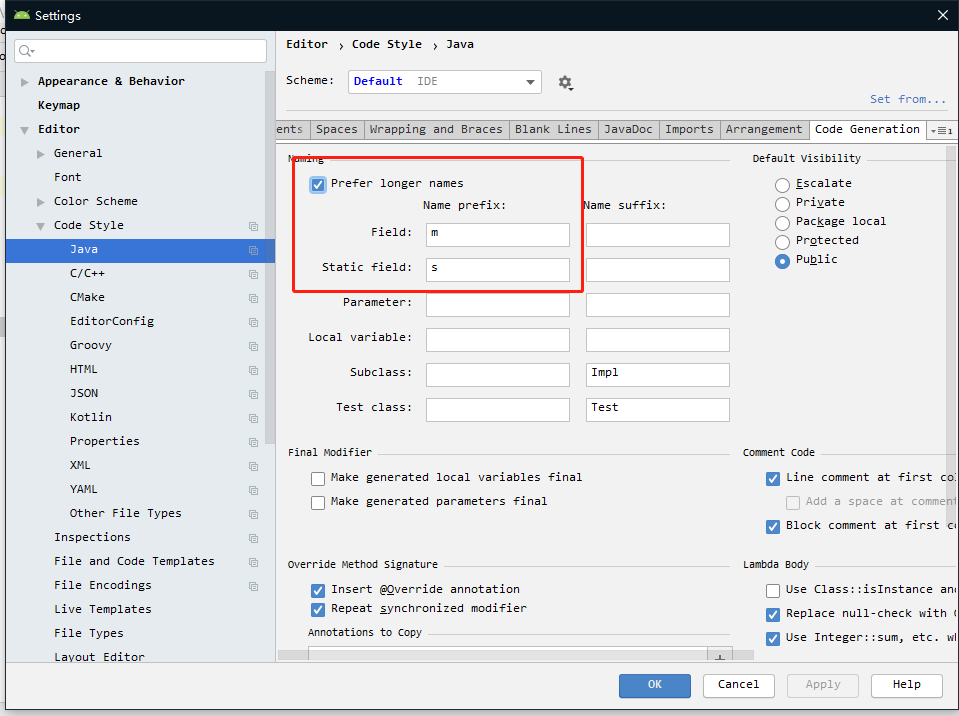
Task: Enable Make generated parameters final
Action: [x=317, y=503]
